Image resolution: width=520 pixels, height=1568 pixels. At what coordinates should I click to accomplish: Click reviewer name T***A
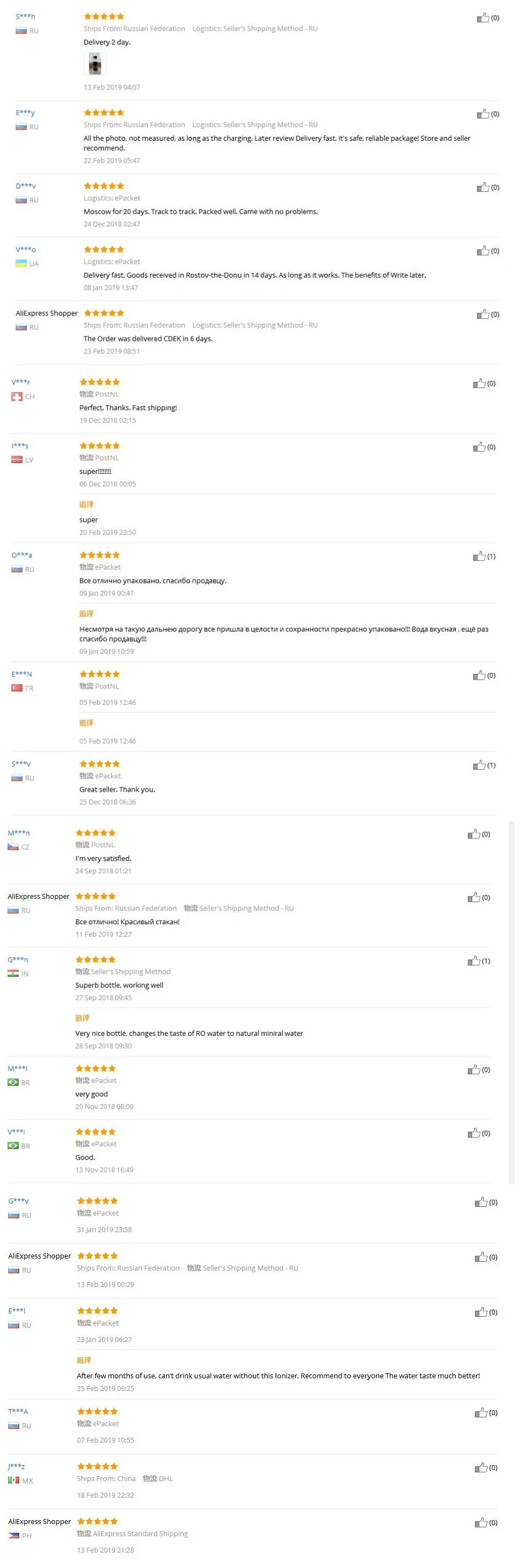tap(18, 1411)
